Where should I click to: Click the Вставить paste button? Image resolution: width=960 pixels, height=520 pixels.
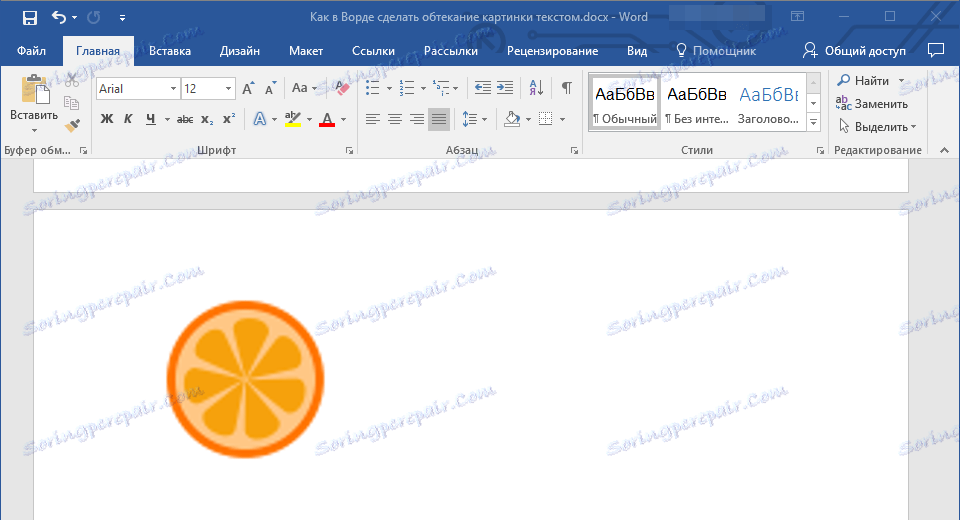tap(34, 104)
